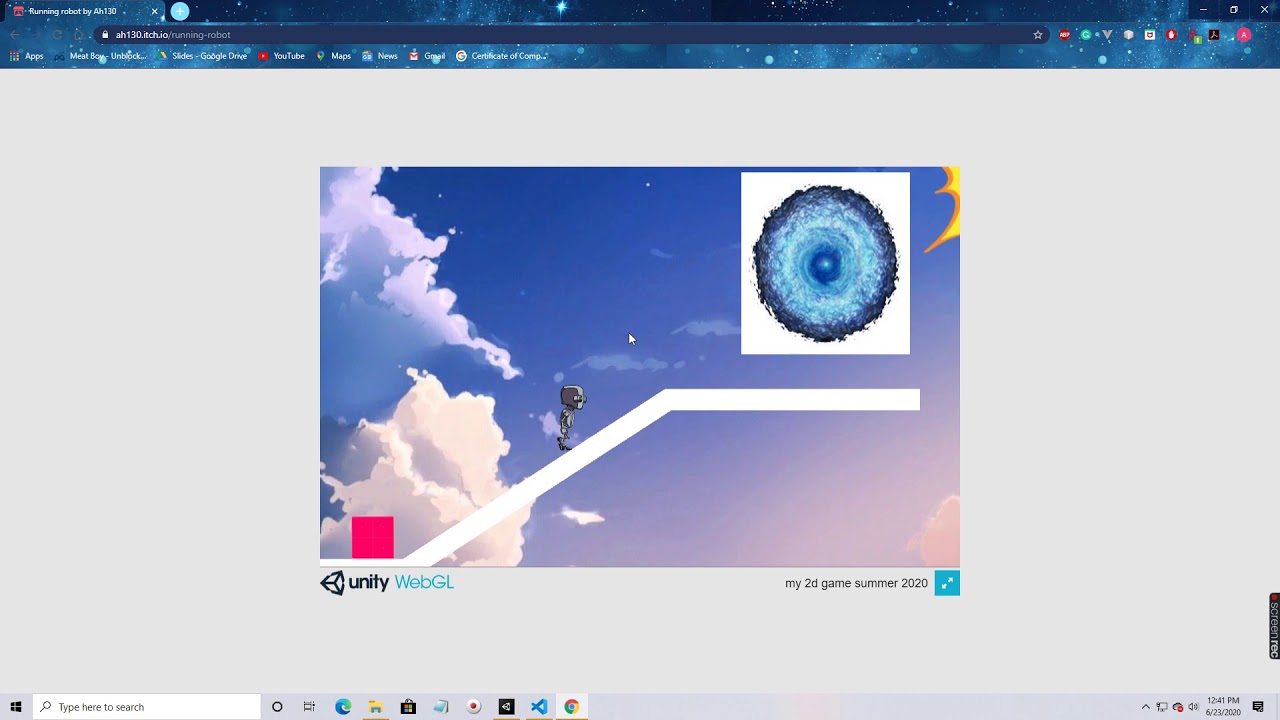
Task: Minimize the Chrome window
Action: coord(1203,10)
